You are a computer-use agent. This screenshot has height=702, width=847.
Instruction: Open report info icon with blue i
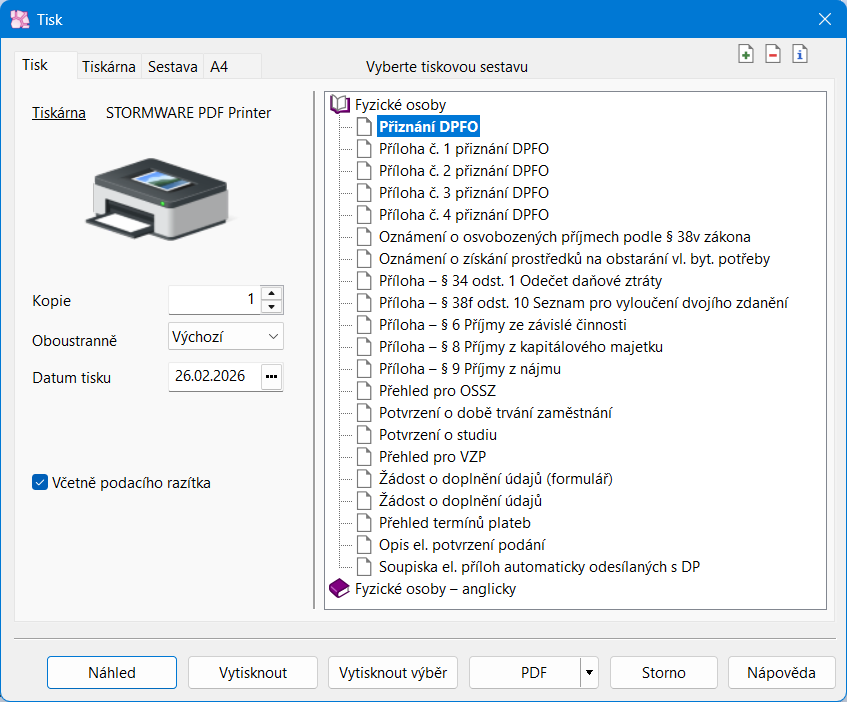pos(799,55)
